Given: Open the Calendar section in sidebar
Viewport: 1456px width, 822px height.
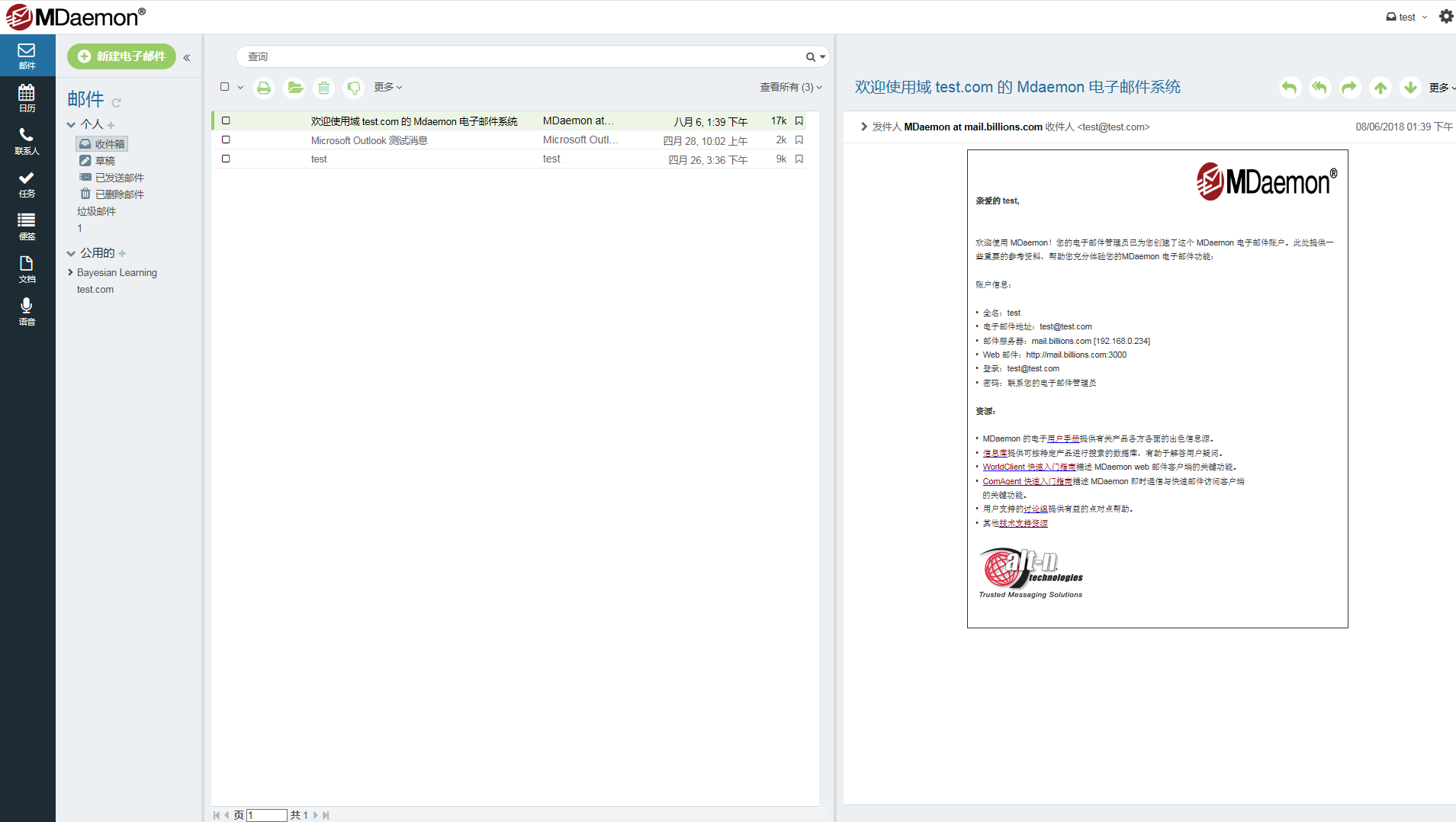Looking at the screenshot, I should 27,98.
